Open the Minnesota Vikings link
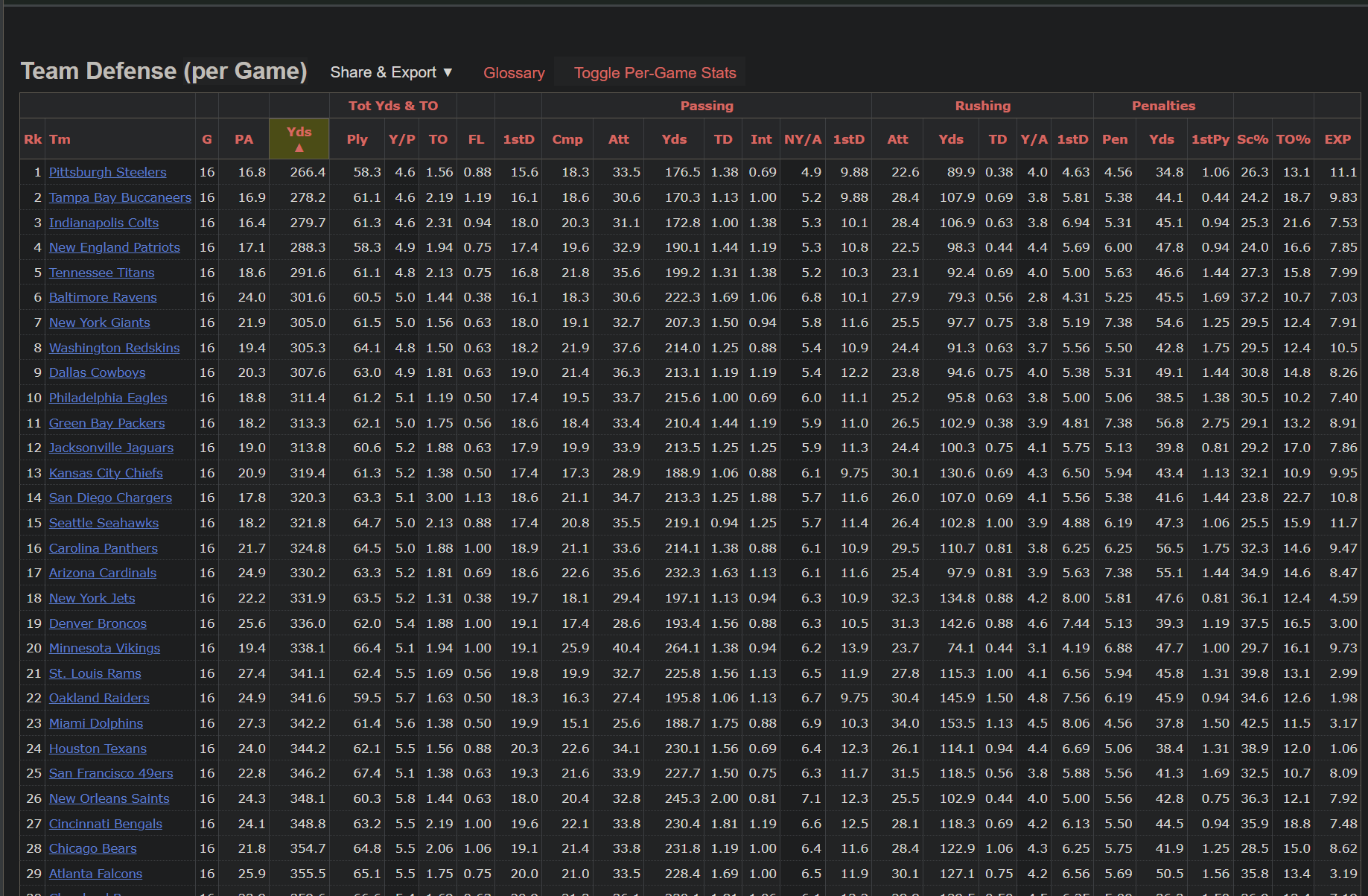Image resolution: width=1368 pixels, height=896 pixels. pos(104,648)
